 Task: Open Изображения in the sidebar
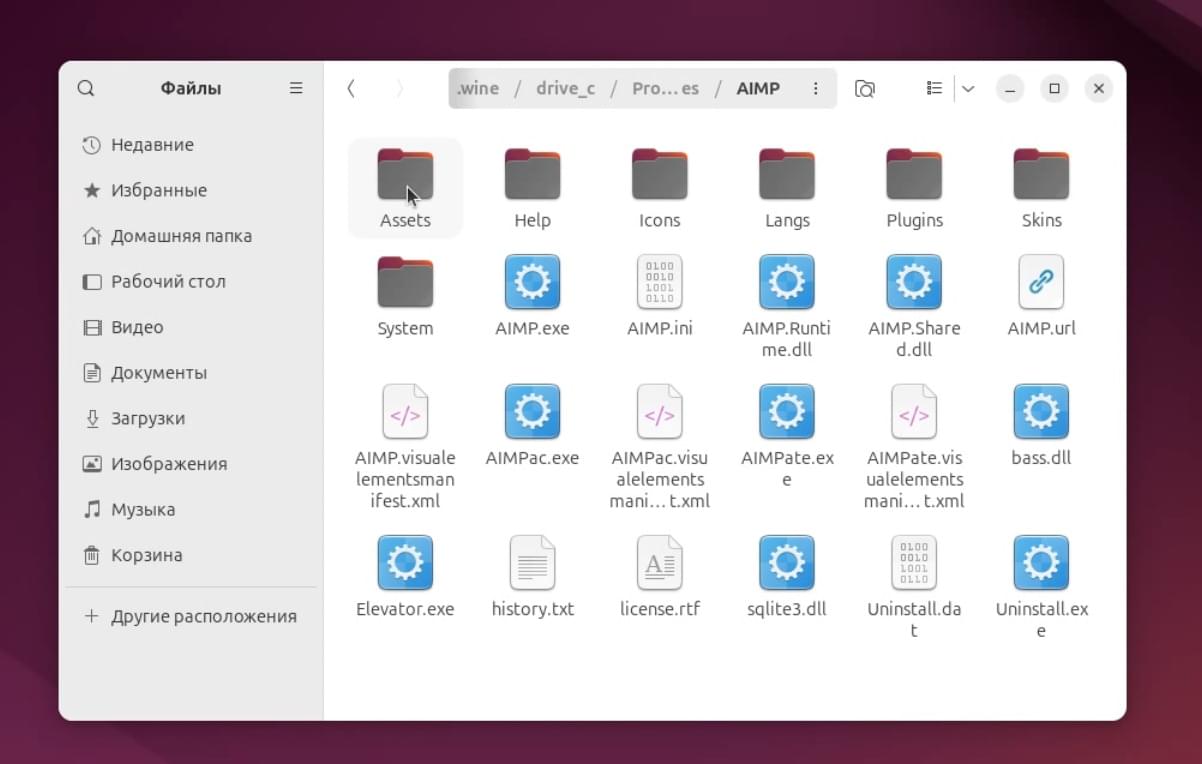tap(191, 464)
